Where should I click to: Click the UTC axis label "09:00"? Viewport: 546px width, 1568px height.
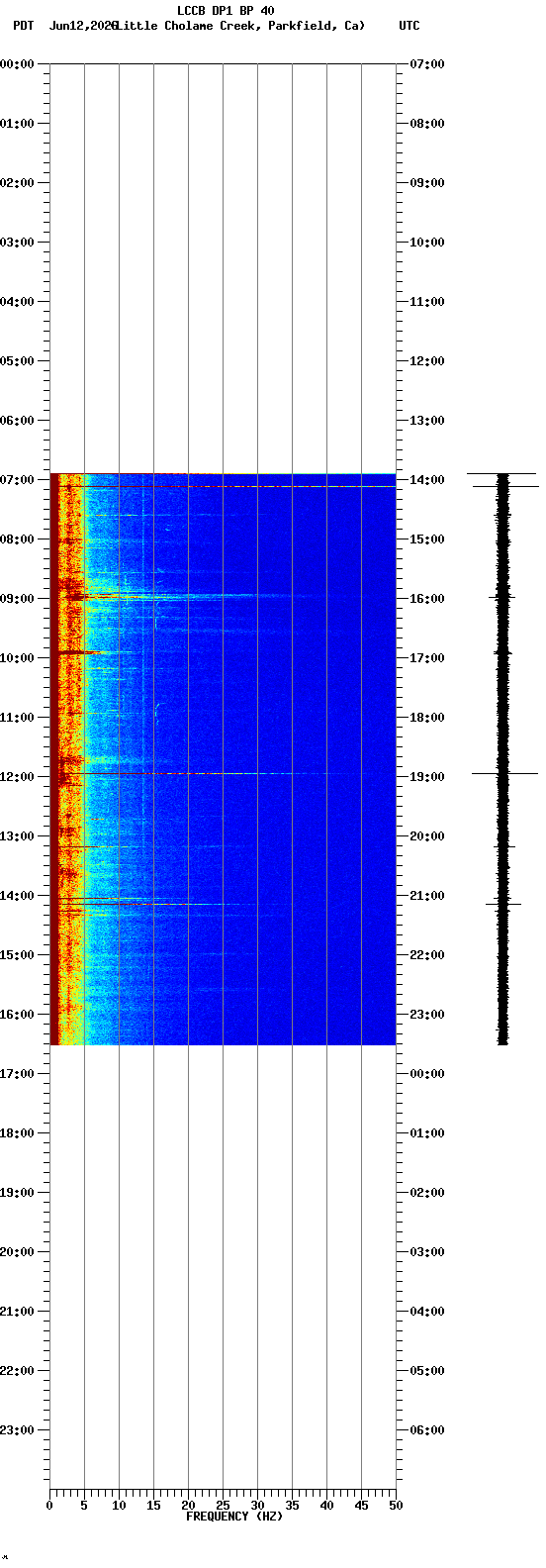point(426,183)
